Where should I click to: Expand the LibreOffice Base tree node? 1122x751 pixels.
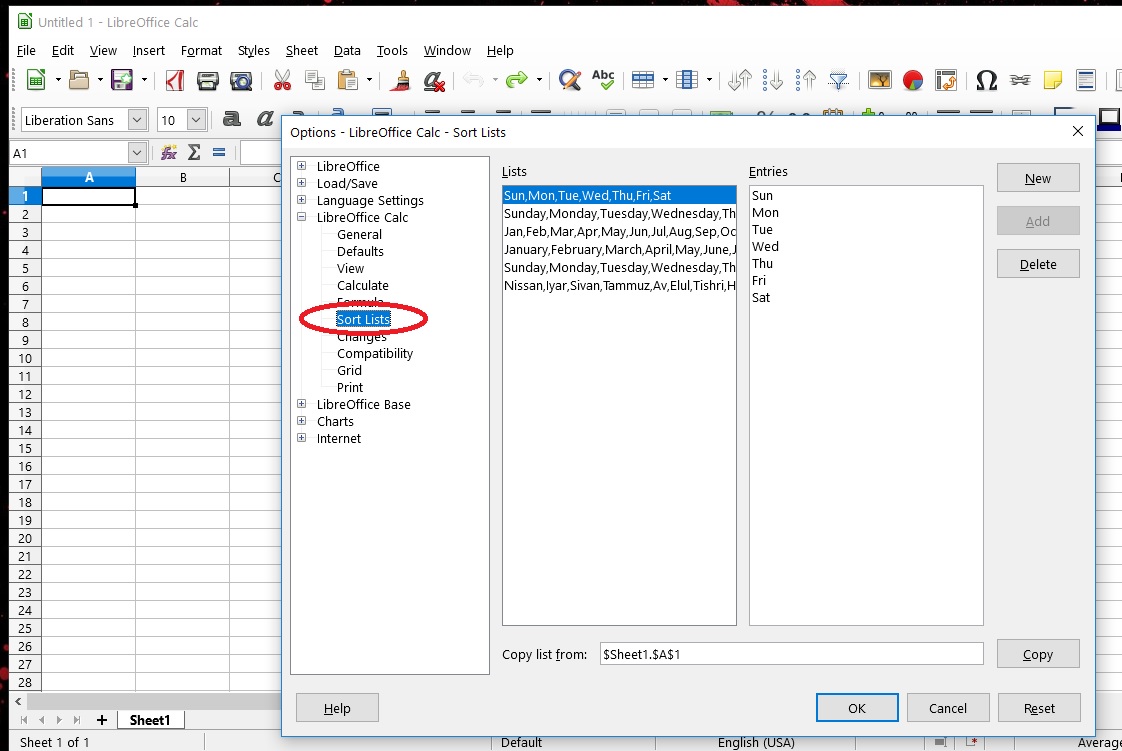[302, 404]
